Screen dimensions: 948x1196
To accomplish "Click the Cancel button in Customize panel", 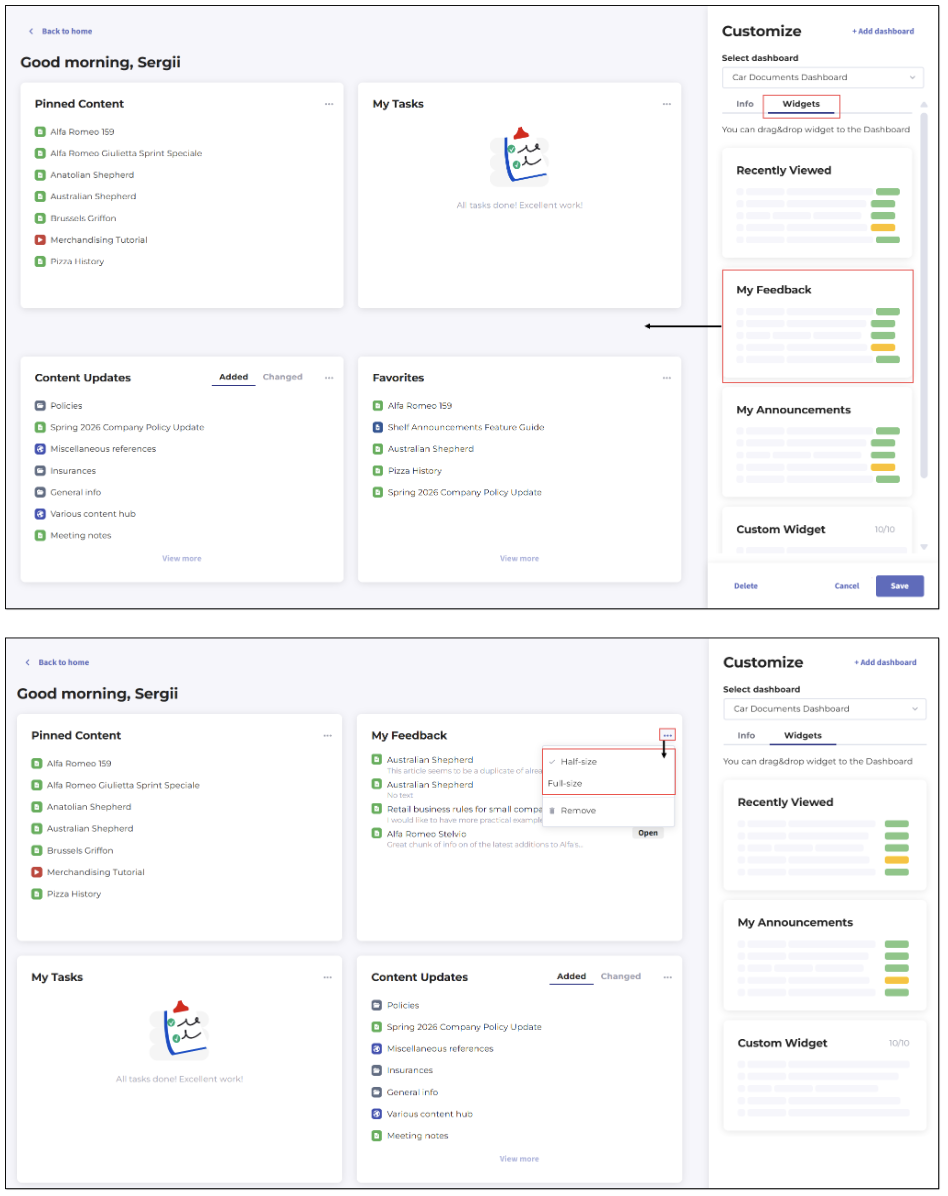I will point(847,586).
